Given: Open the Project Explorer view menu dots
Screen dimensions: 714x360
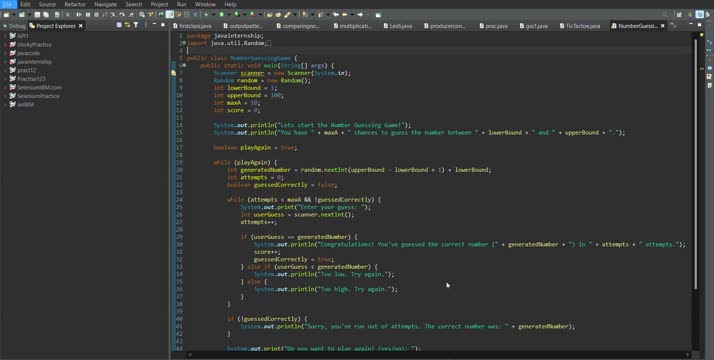Looking at the screenshot, I should point(146,25).
